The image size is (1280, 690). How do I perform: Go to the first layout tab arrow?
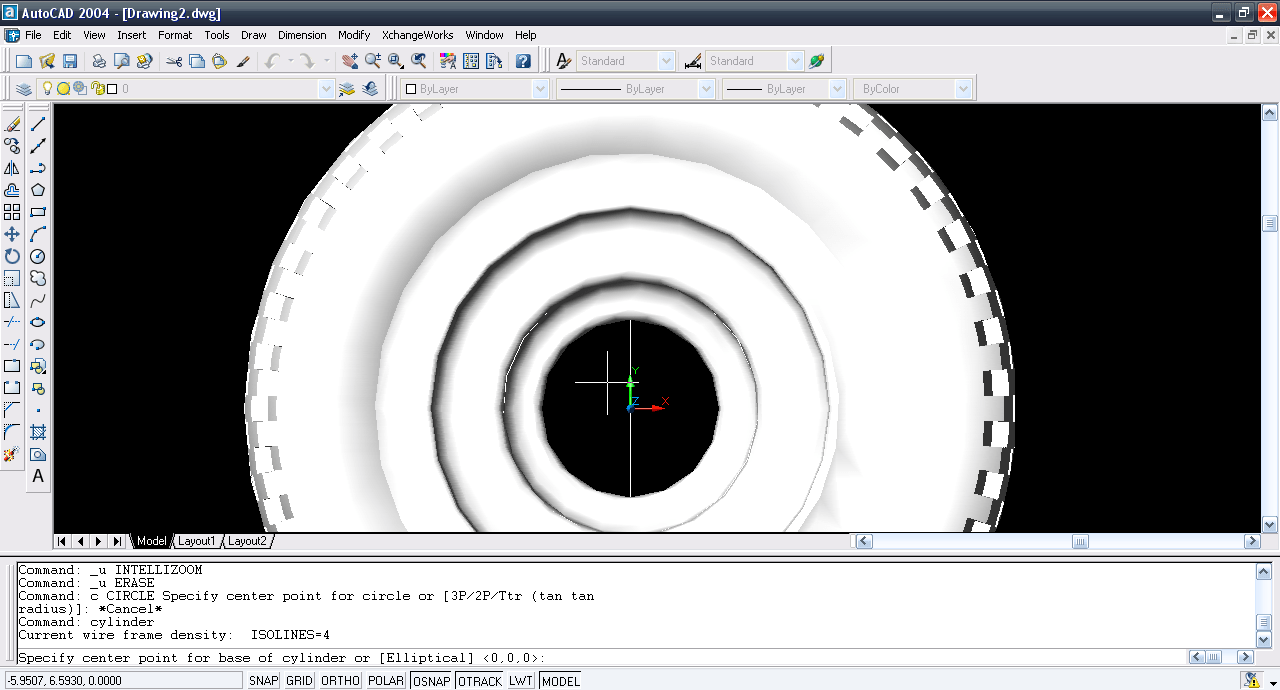62,541
